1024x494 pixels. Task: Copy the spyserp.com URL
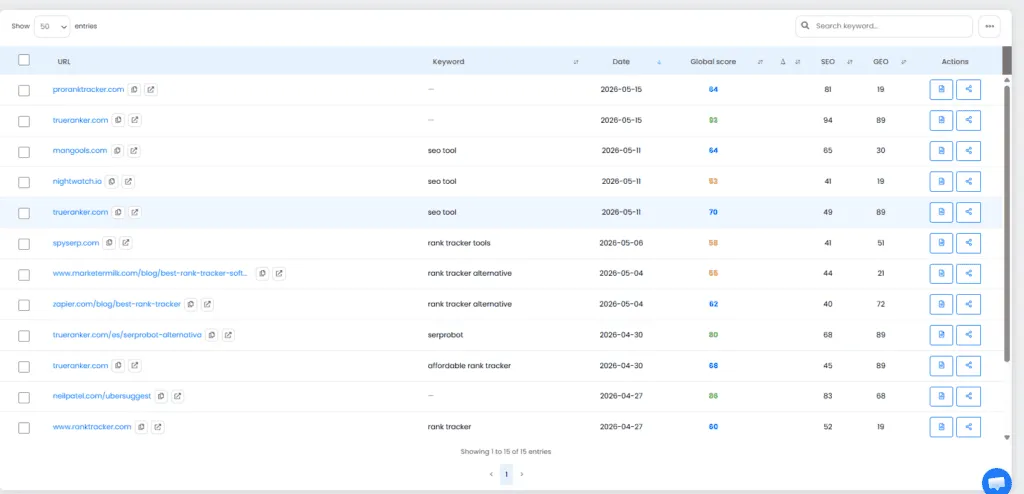[x=109, y=243]
